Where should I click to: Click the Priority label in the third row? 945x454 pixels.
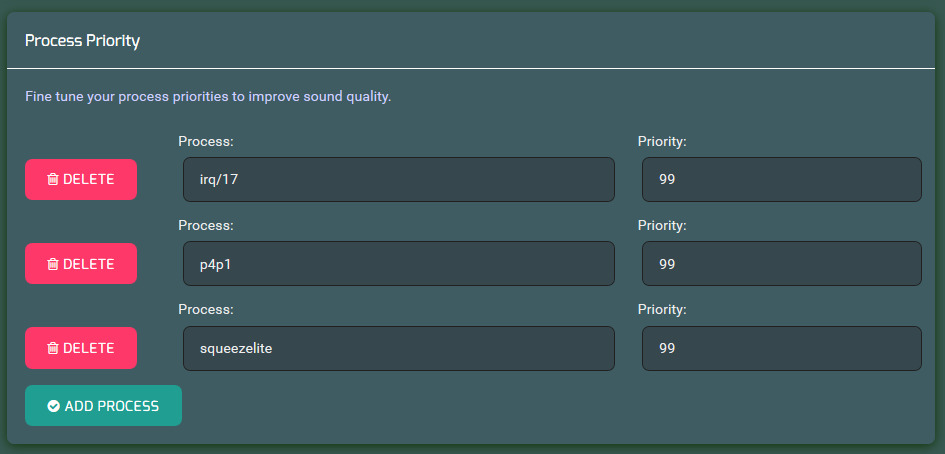pyautogui.click(x=662, y=310)
